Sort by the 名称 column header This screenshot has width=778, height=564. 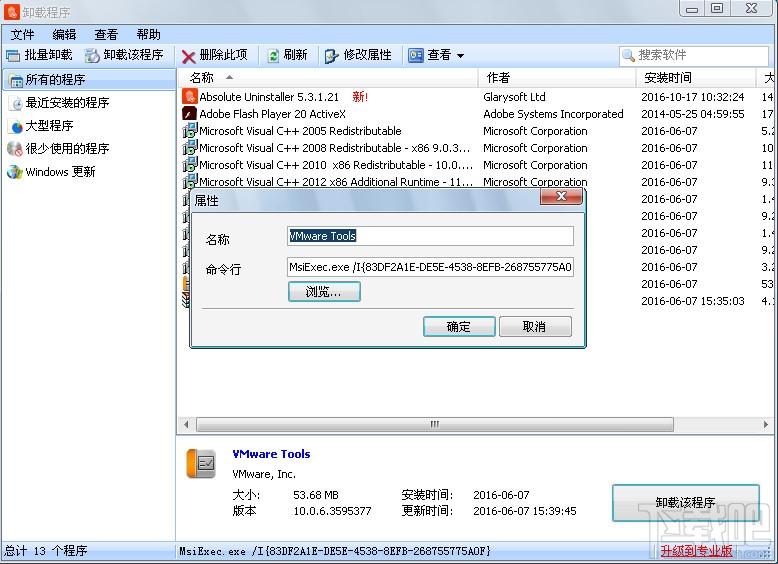point(327,78)
